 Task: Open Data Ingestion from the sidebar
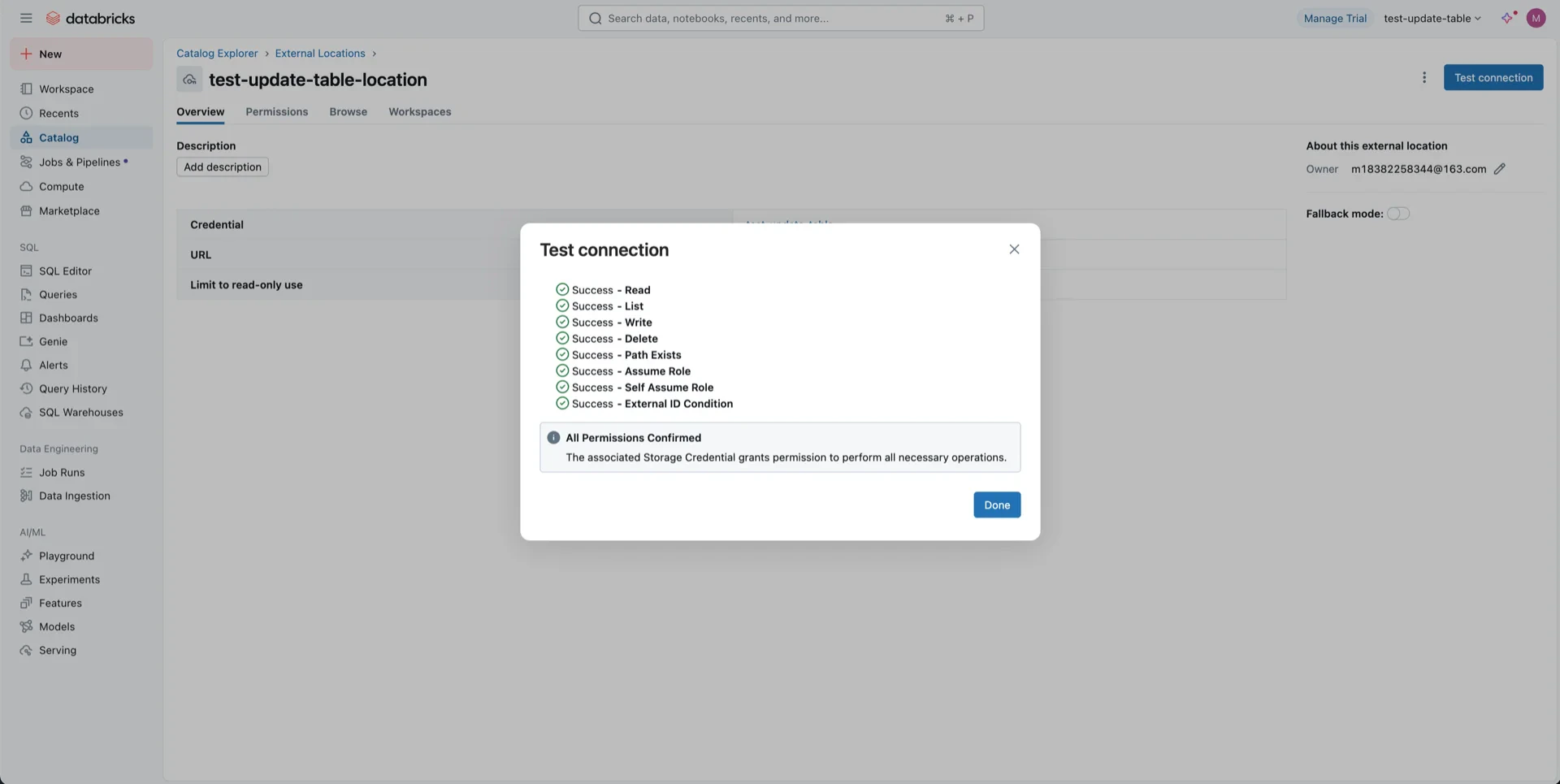coord(75,496)
